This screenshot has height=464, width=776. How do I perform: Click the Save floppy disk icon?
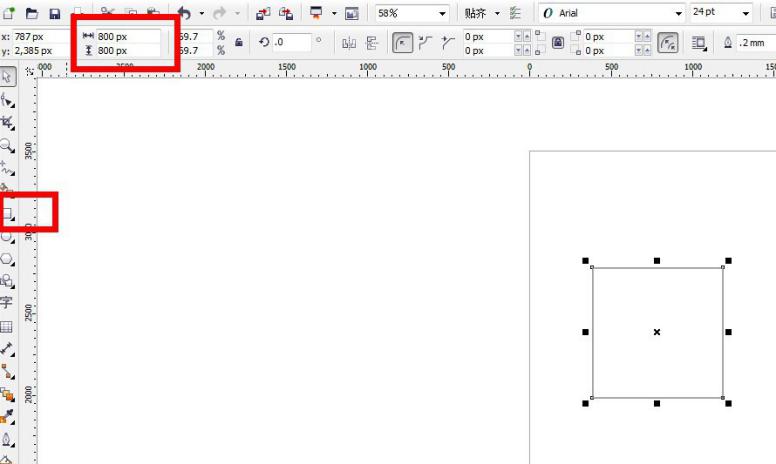pyautogui.click(x=54, y=14)
